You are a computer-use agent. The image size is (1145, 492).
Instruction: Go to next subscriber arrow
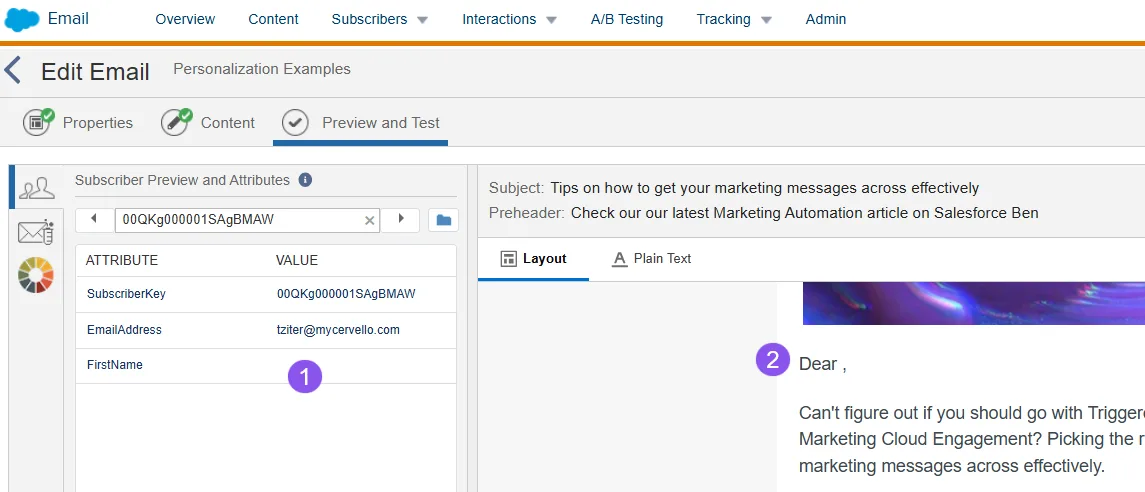400,219
